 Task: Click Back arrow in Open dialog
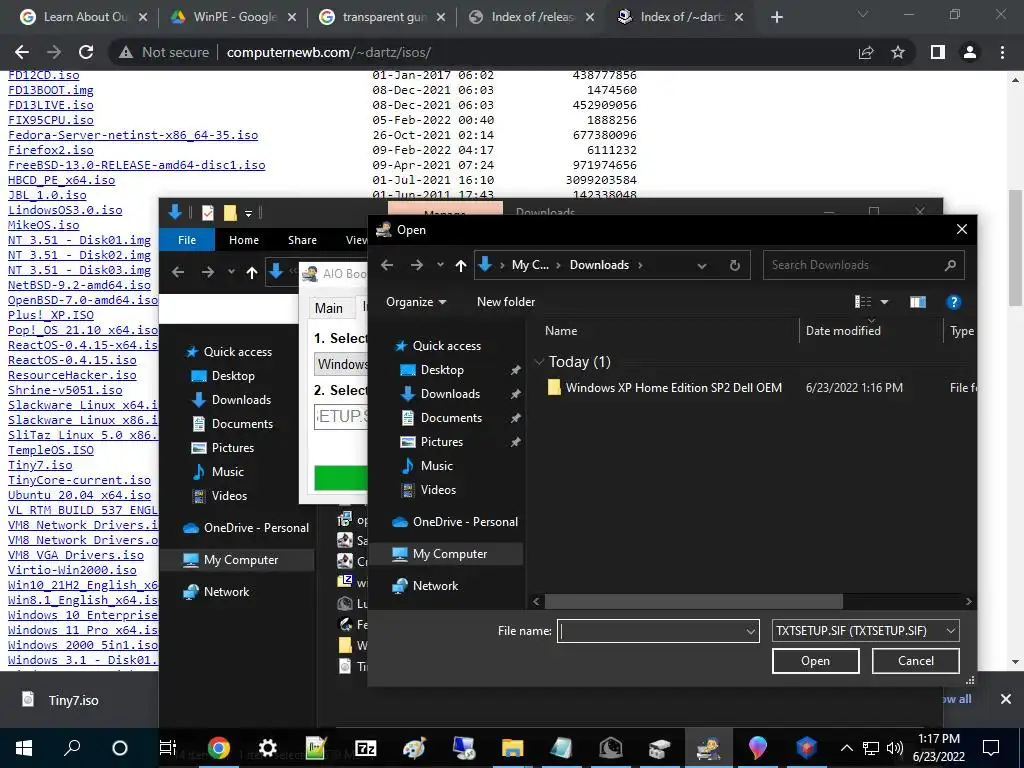point(387,265)
